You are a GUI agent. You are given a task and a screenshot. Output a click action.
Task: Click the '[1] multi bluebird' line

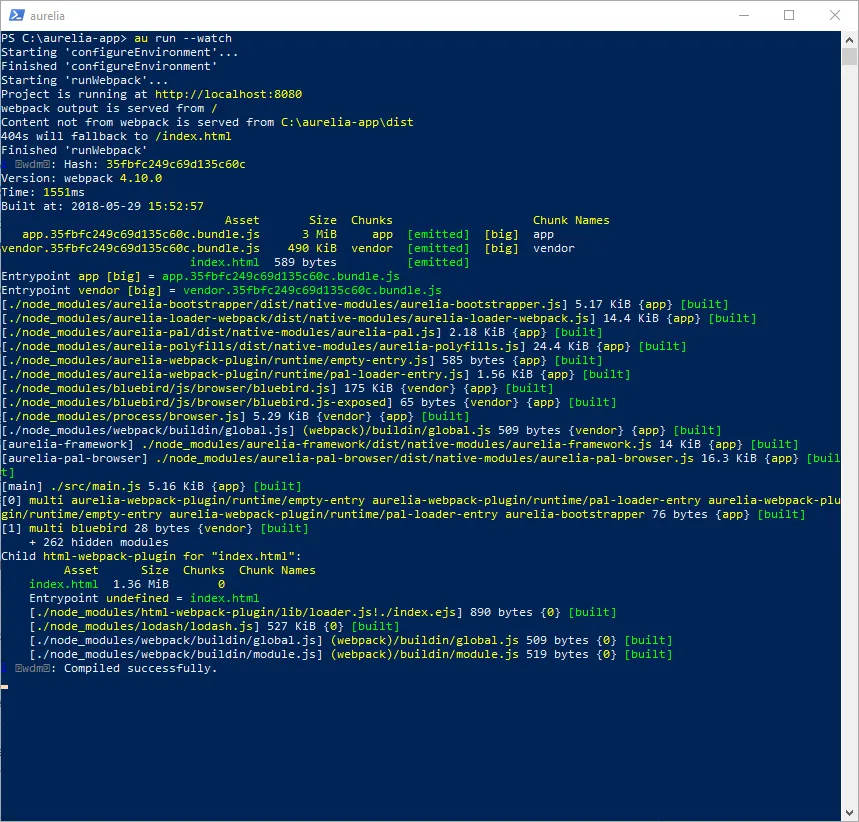point(155,529)
